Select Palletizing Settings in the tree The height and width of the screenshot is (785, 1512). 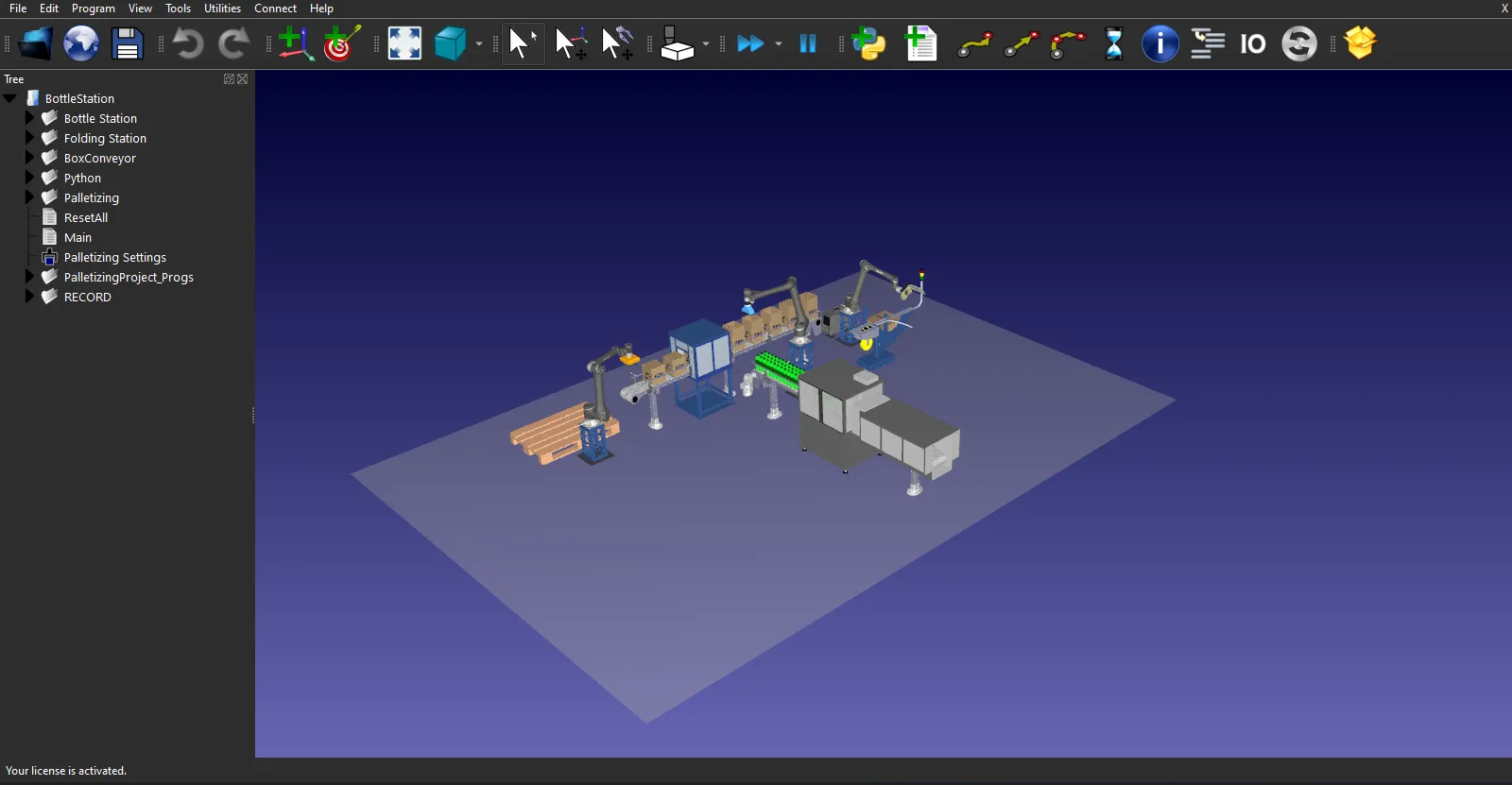pos(114,257)
